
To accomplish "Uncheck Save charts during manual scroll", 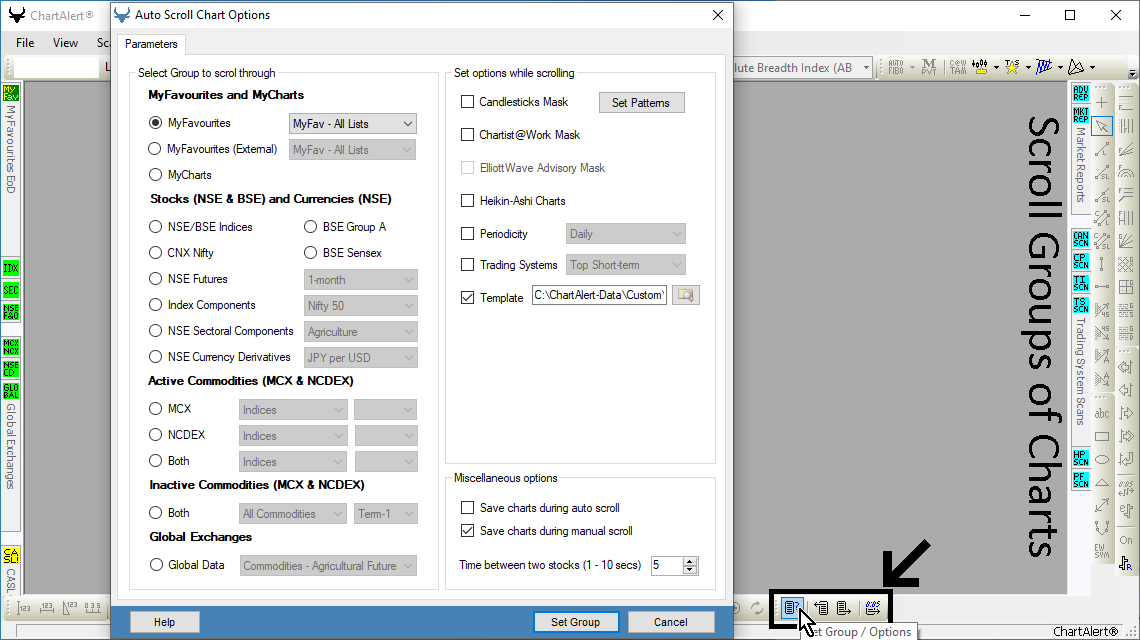I will click(467, 531).
